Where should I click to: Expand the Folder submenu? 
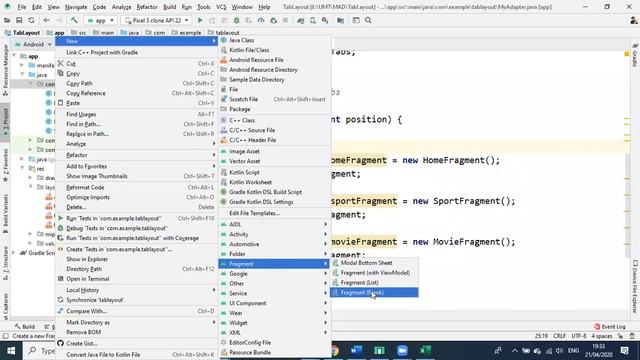(x=275, y=254)
